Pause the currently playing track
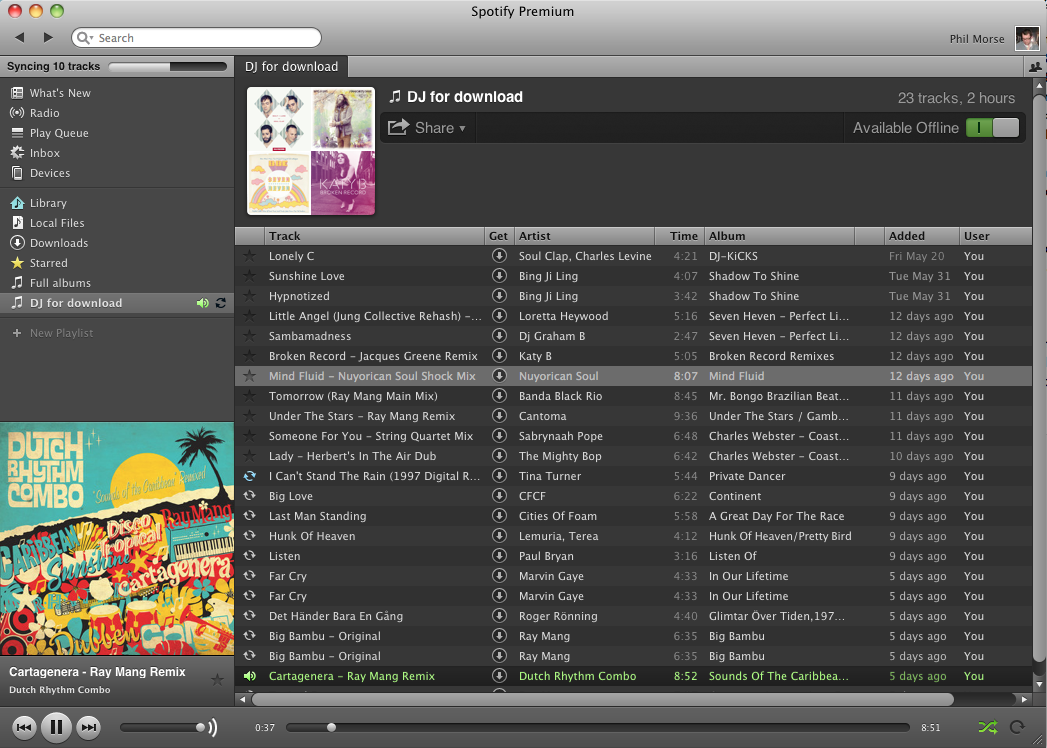The height and width of the screenshot is (748, 1047). pos(57,727)
